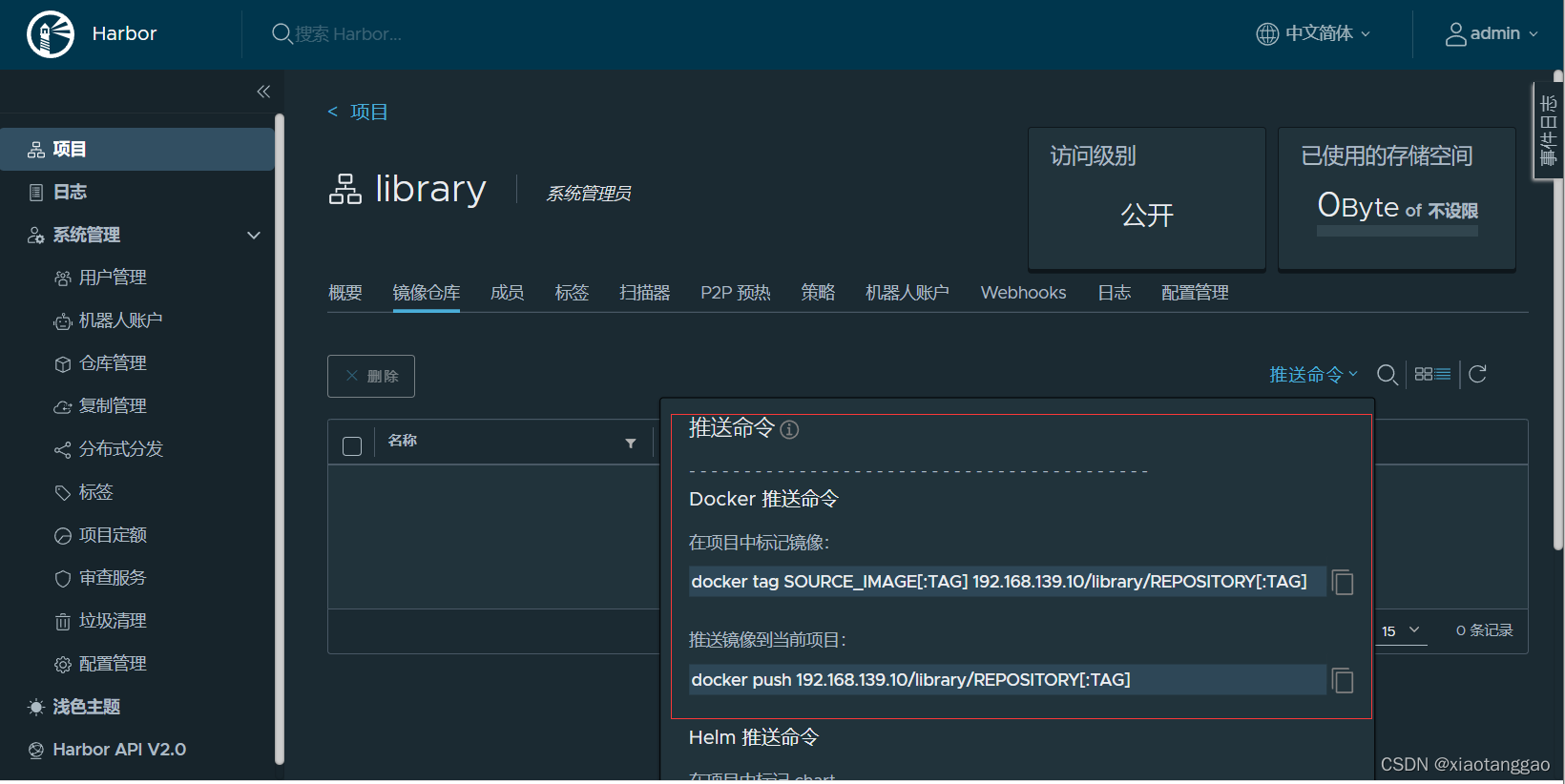Open 配置管理 in sidebar
The width and height of the screenshot is (1565, 784).
(113, 664)
